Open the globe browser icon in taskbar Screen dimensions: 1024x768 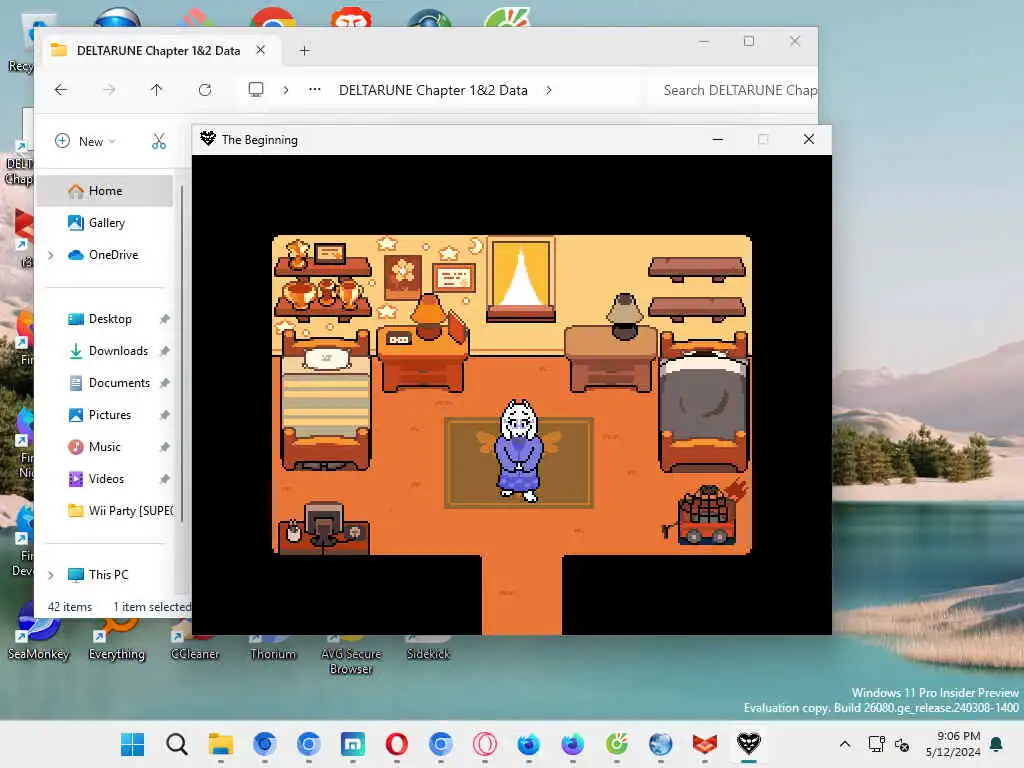(660, 744)
